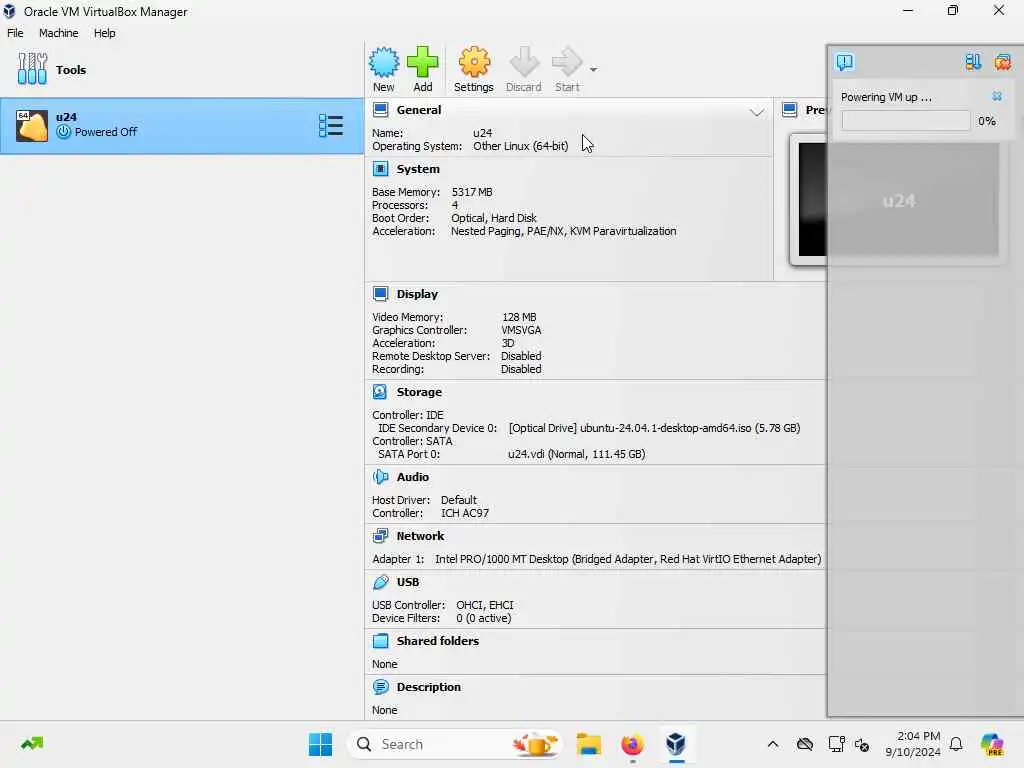Click the Audio Controller ICH AC97 value

pos(465,513)
